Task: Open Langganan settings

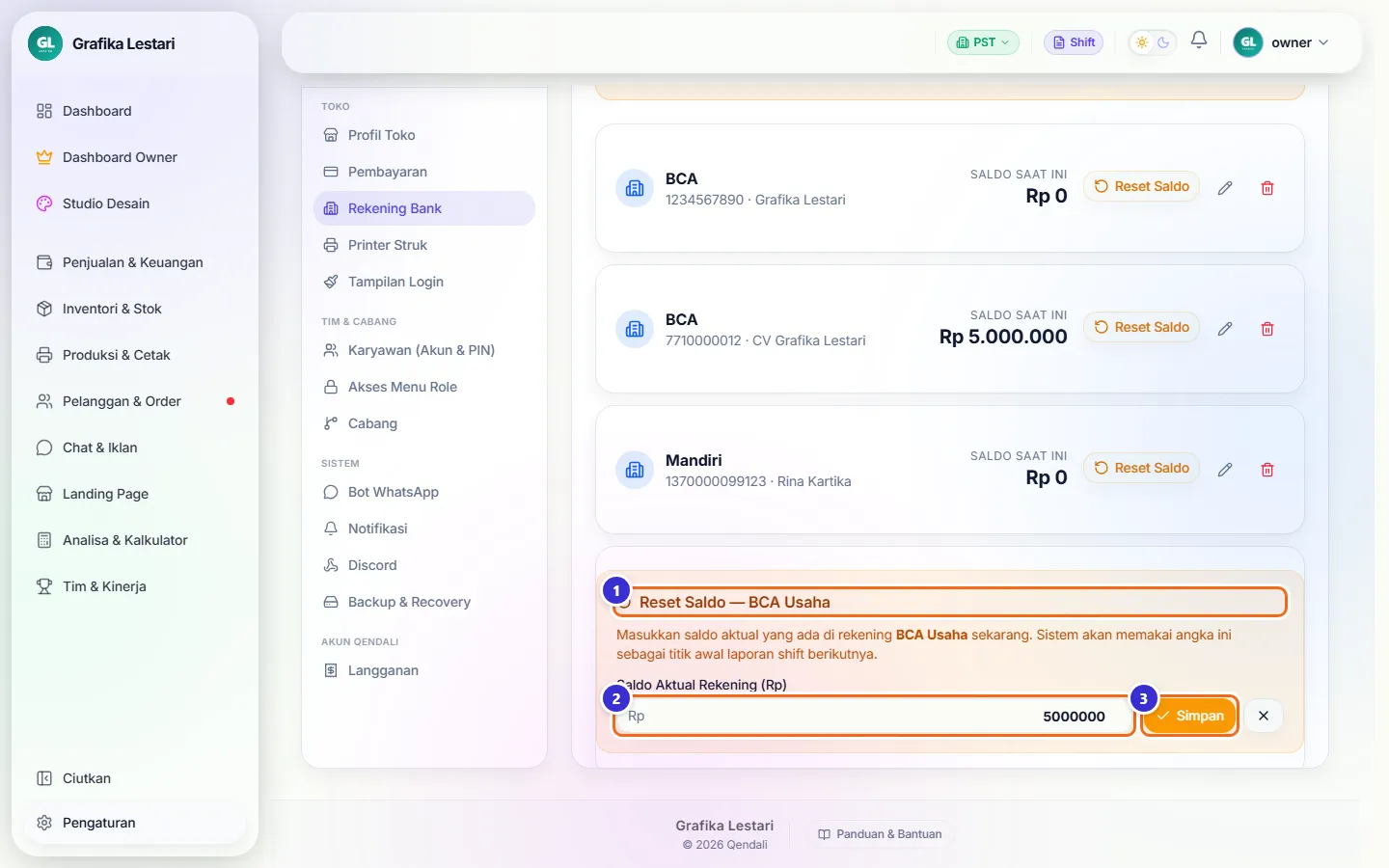Action: (x=424, y=670)
